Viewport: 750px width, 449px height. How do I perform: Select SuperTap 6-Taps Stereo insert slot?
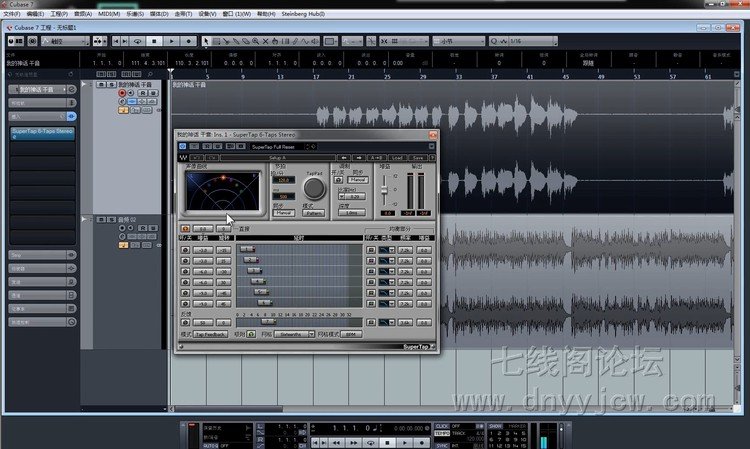coord(42,133)
